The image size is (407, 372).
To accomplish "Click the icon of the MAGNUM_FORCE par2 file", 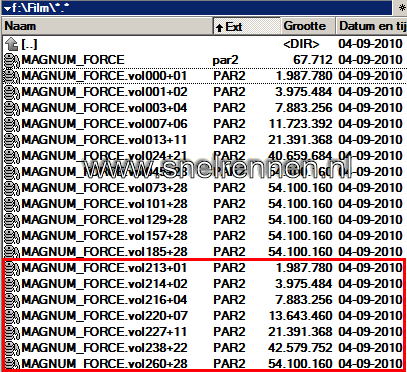I will point(12,60).
